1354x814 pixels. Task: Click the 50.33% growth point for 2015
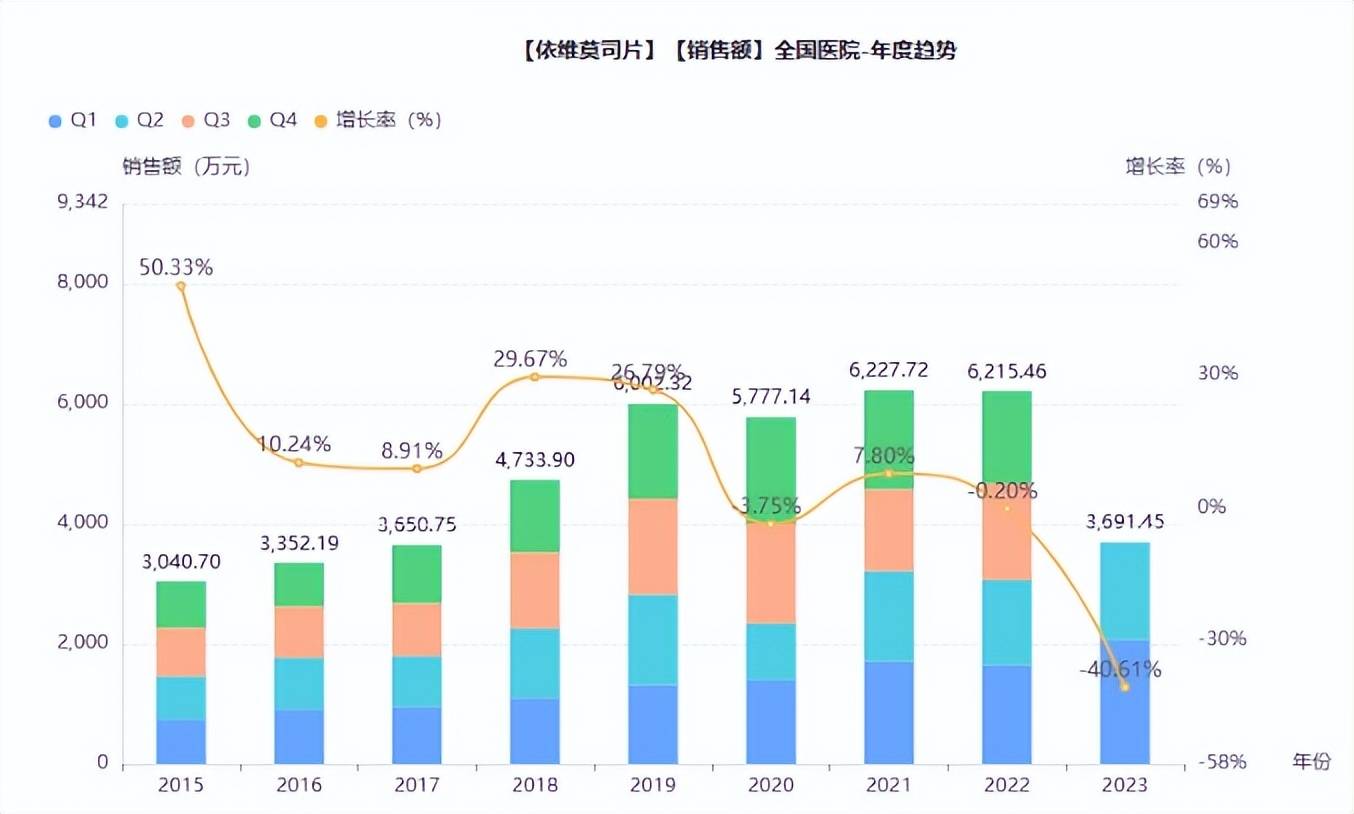click(x=181, y=286)
